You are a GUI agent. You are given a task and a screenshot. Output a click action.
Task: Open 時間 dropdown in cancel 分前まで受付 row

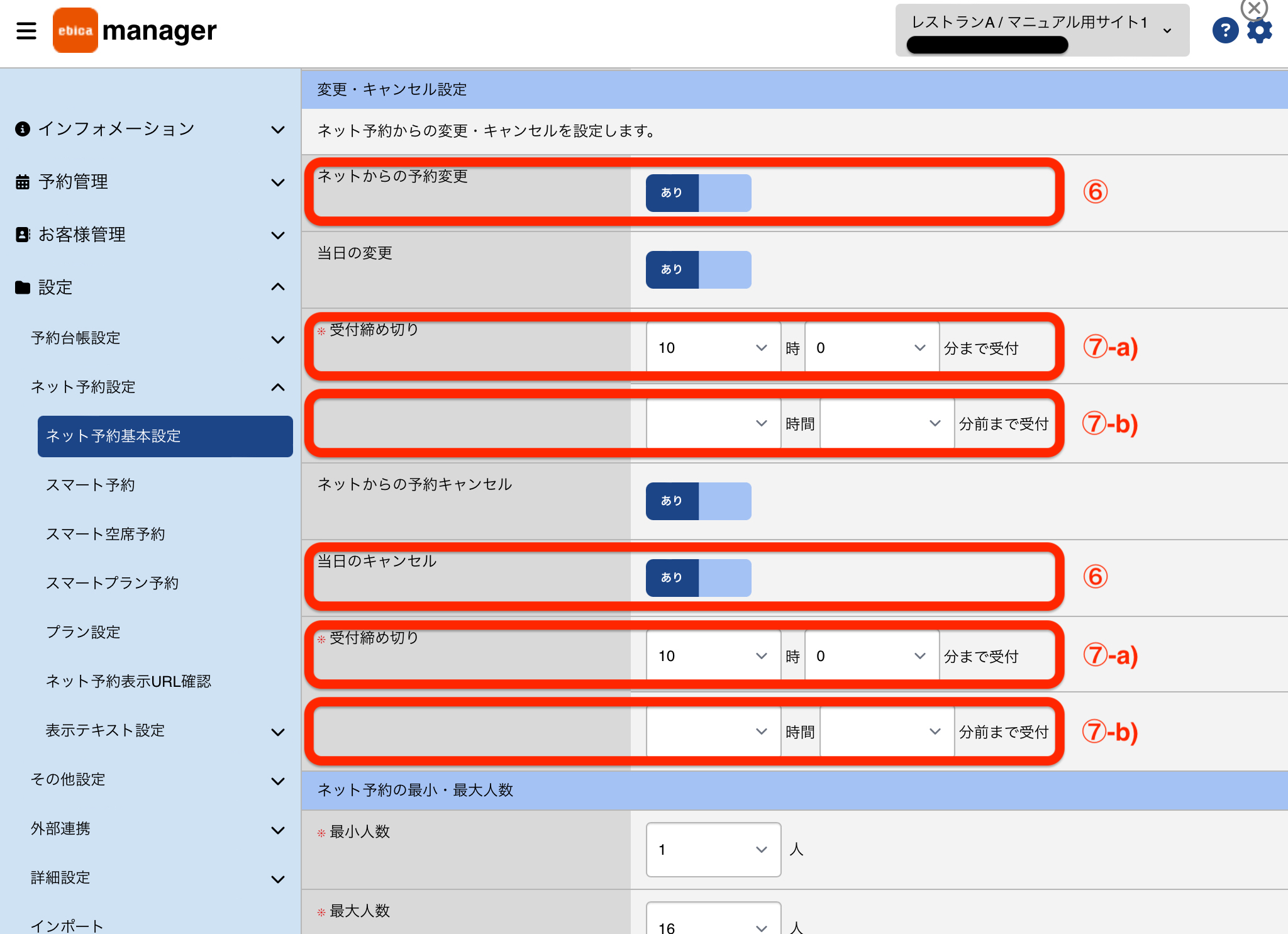(x=713, y=731)
